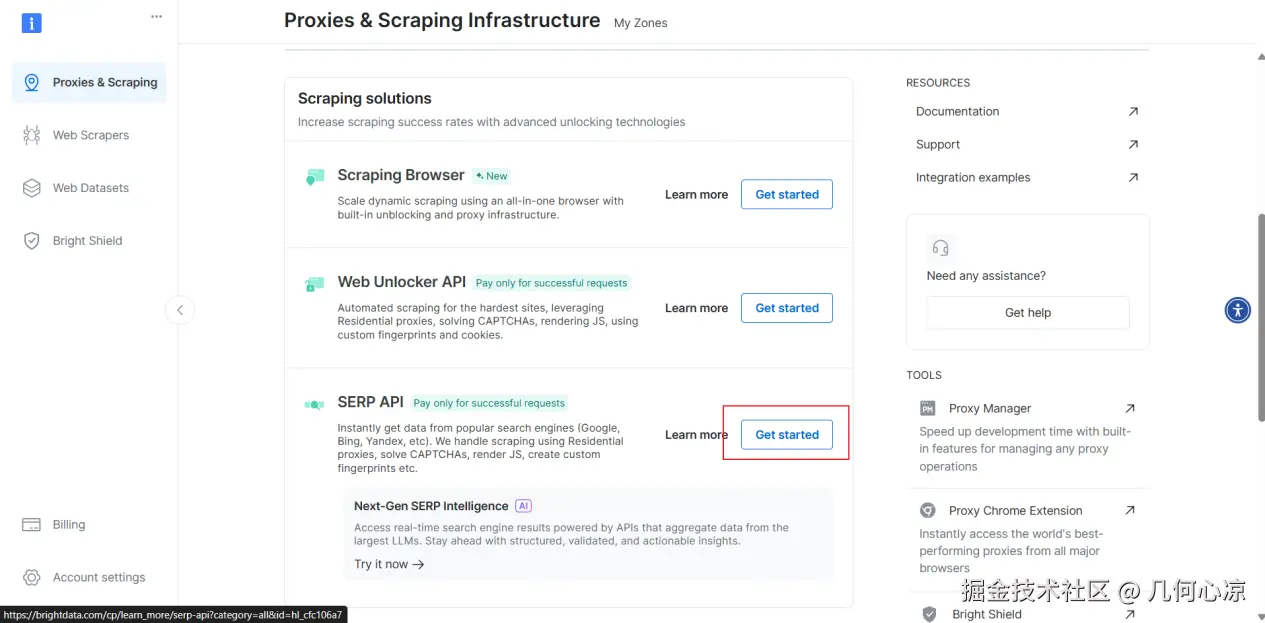Click the Billing card icon
Viewport: 1265px width, 623px height.
coord(32,525)
